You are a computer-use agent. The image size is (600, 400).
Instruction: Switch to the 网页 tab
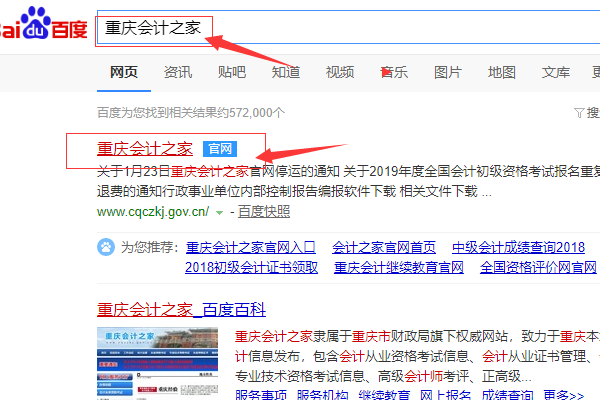click(x=124, y=72)
